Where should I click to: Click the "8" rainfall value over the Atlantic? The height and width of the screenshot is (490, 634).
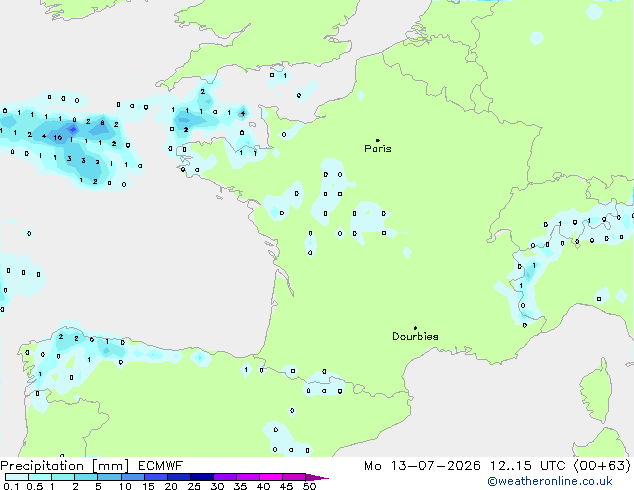[x=102, y=122]
